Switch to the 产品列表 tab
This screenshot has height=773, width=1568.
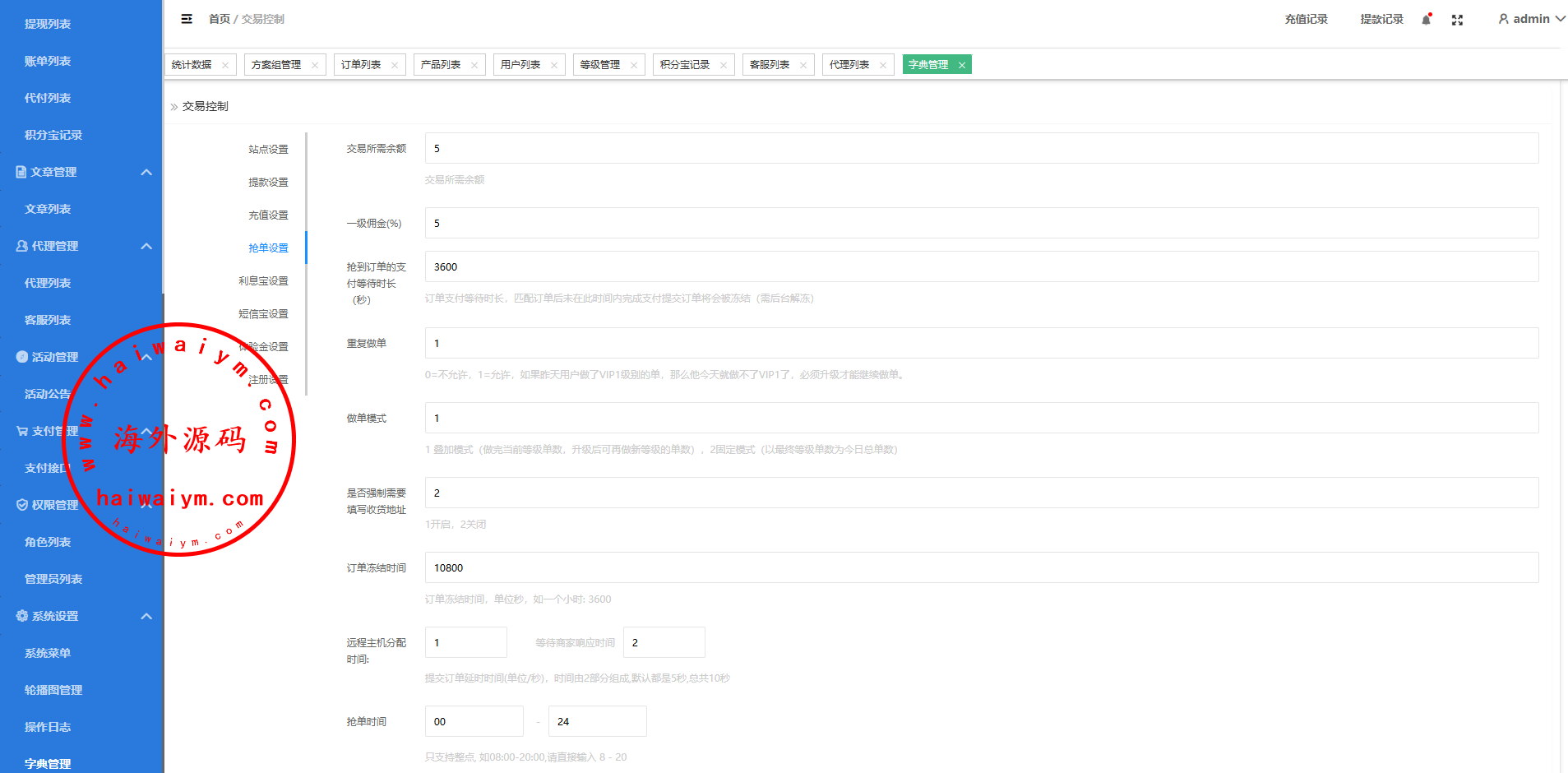[441, 65]
